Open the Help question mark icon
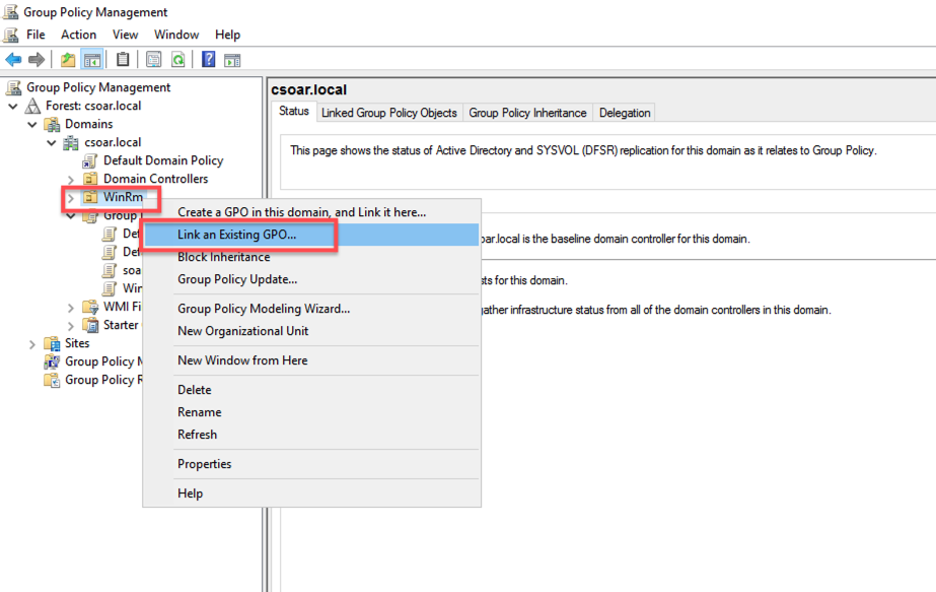The width and height of the screenshot is (936, 592). click(207, 58)
